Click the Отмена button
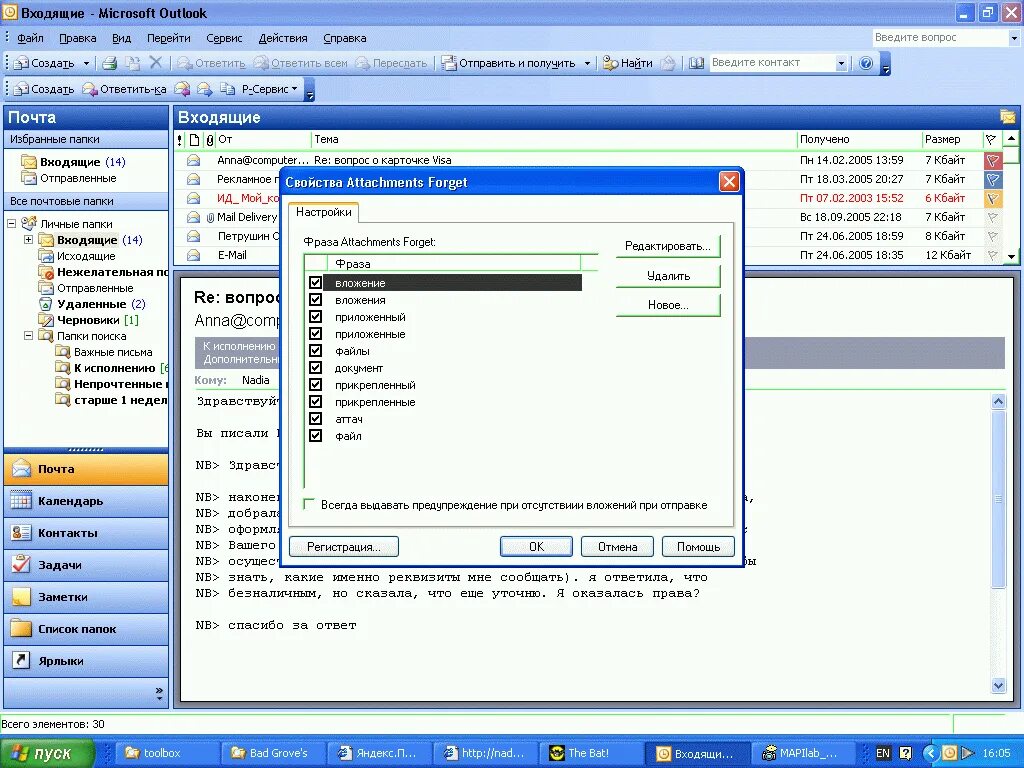Screen dimensions: 1024x768 pos(617,547)
